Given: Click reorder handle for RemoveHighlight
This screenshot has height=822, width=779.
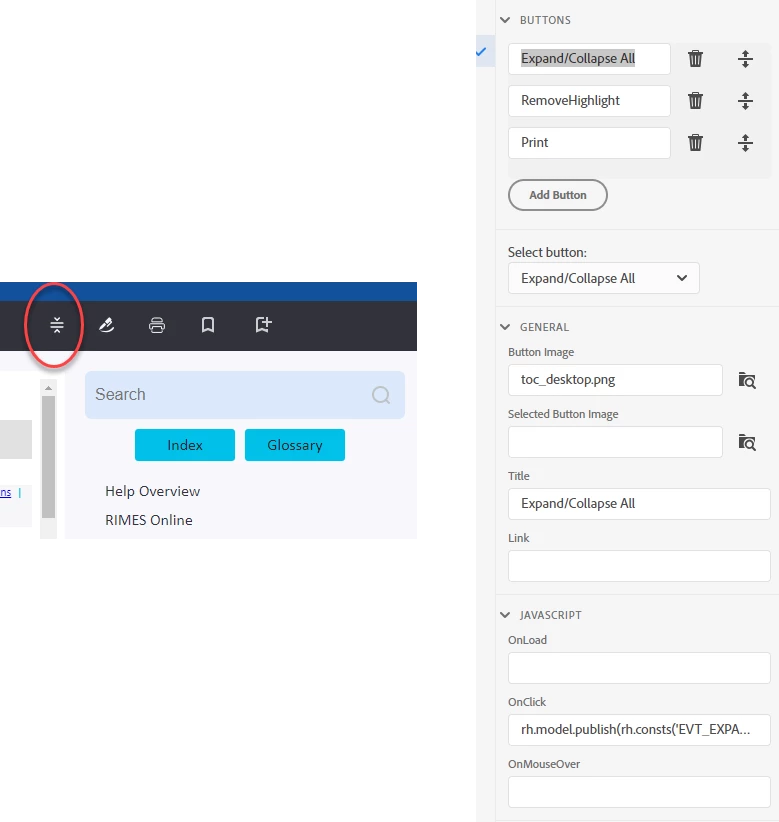Looking at the screenshot, I should pyautogui.click(x=745, y=101).
